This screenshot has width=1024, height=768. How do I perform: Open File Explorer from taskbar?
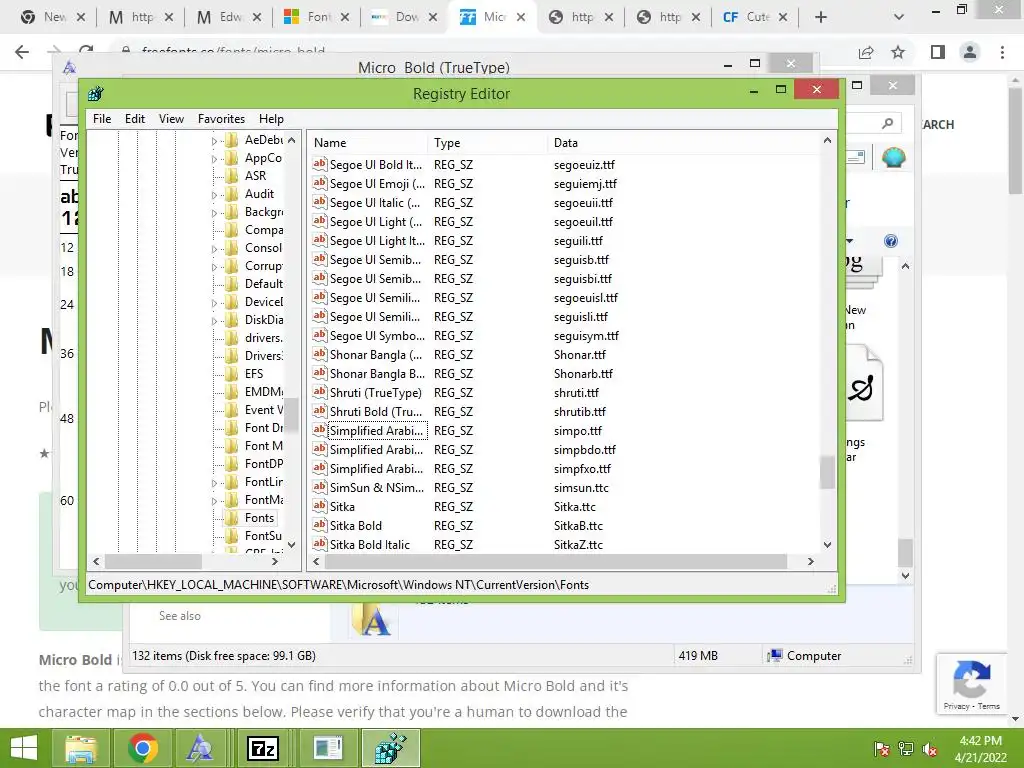point(81,748)
